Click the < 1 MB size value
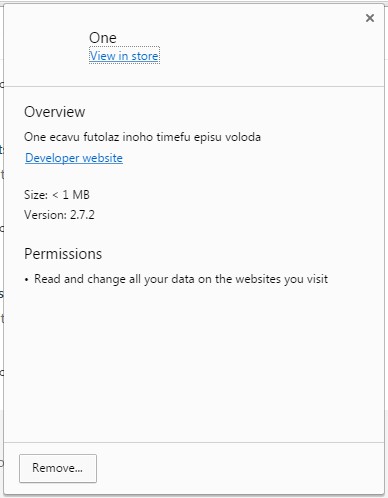This screenshot has height=498, width=388. tap(71, 195)
